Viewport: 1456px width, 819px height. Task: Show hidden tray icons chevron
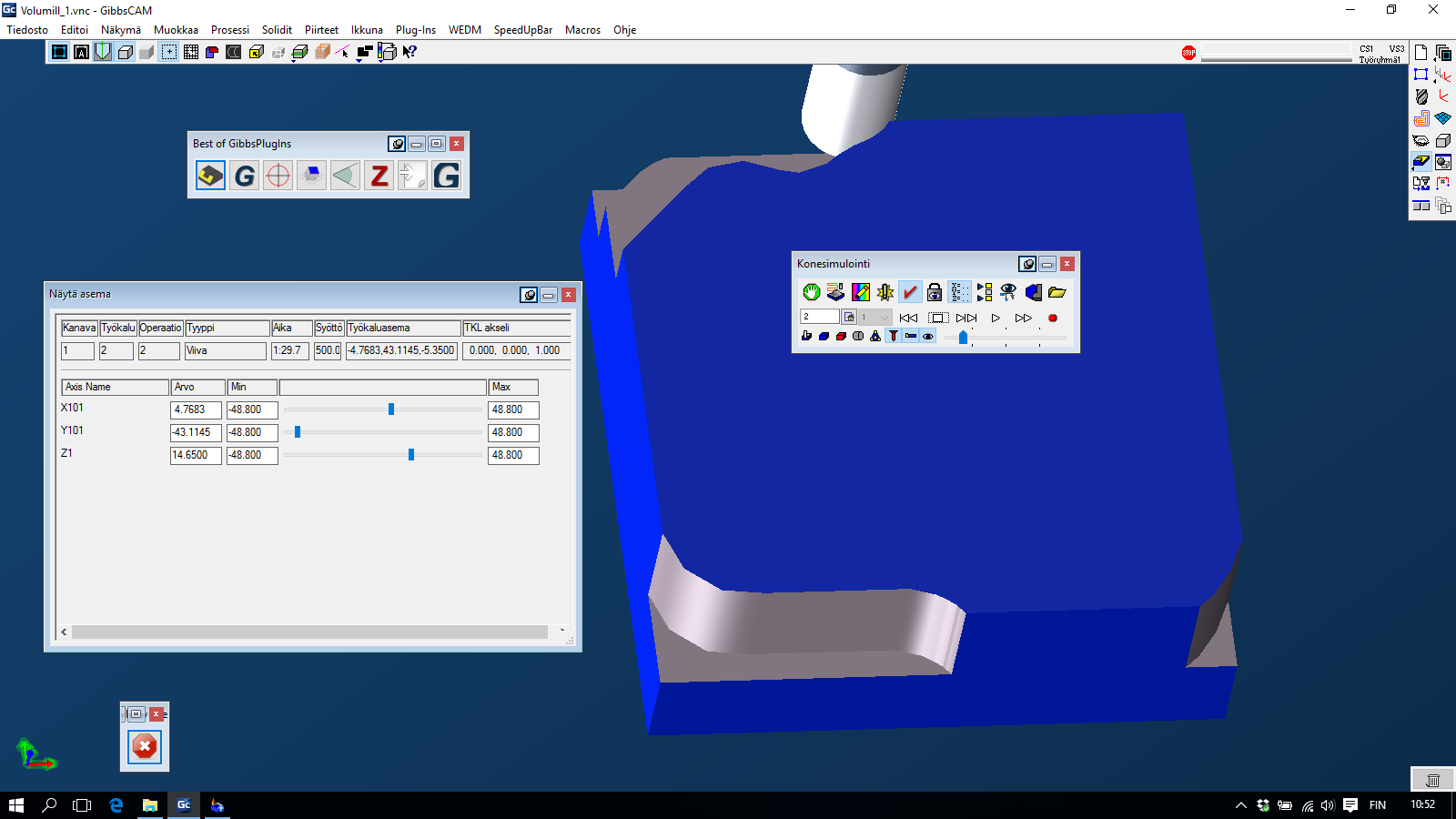click(1240, 805)
